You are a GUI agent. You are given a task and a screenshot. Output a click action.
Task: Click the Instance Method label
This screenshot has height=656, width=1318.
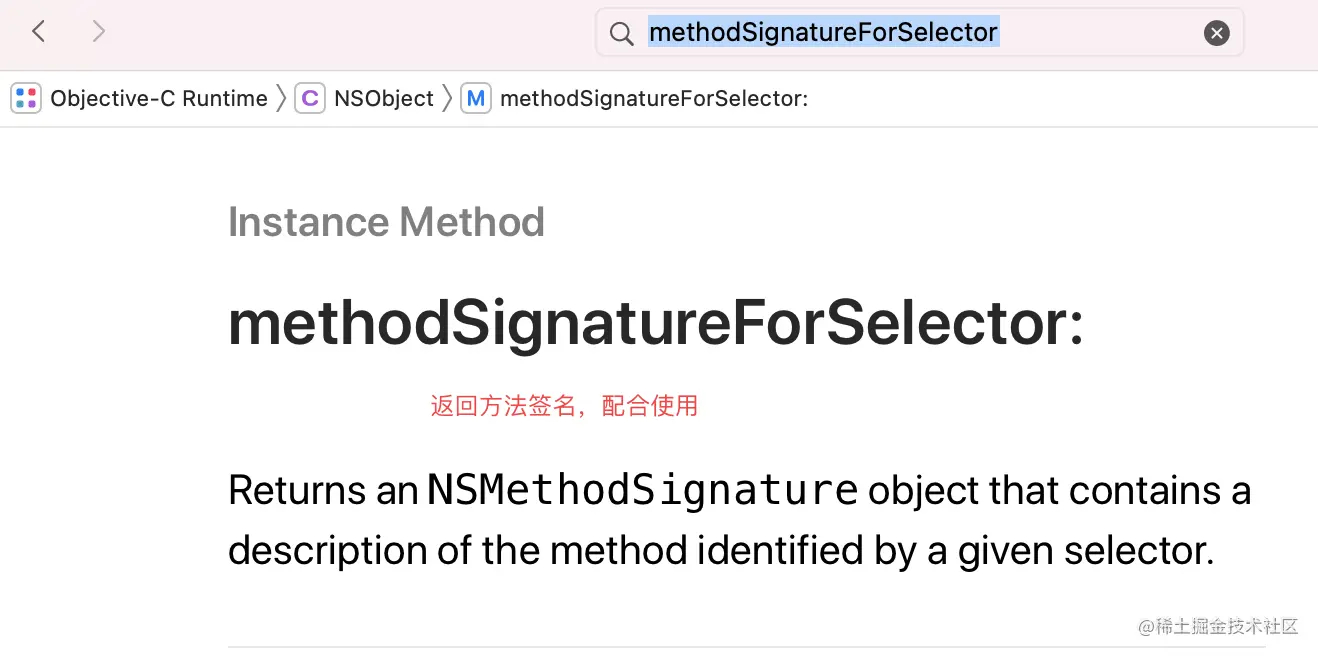click(x=386, y=221)
